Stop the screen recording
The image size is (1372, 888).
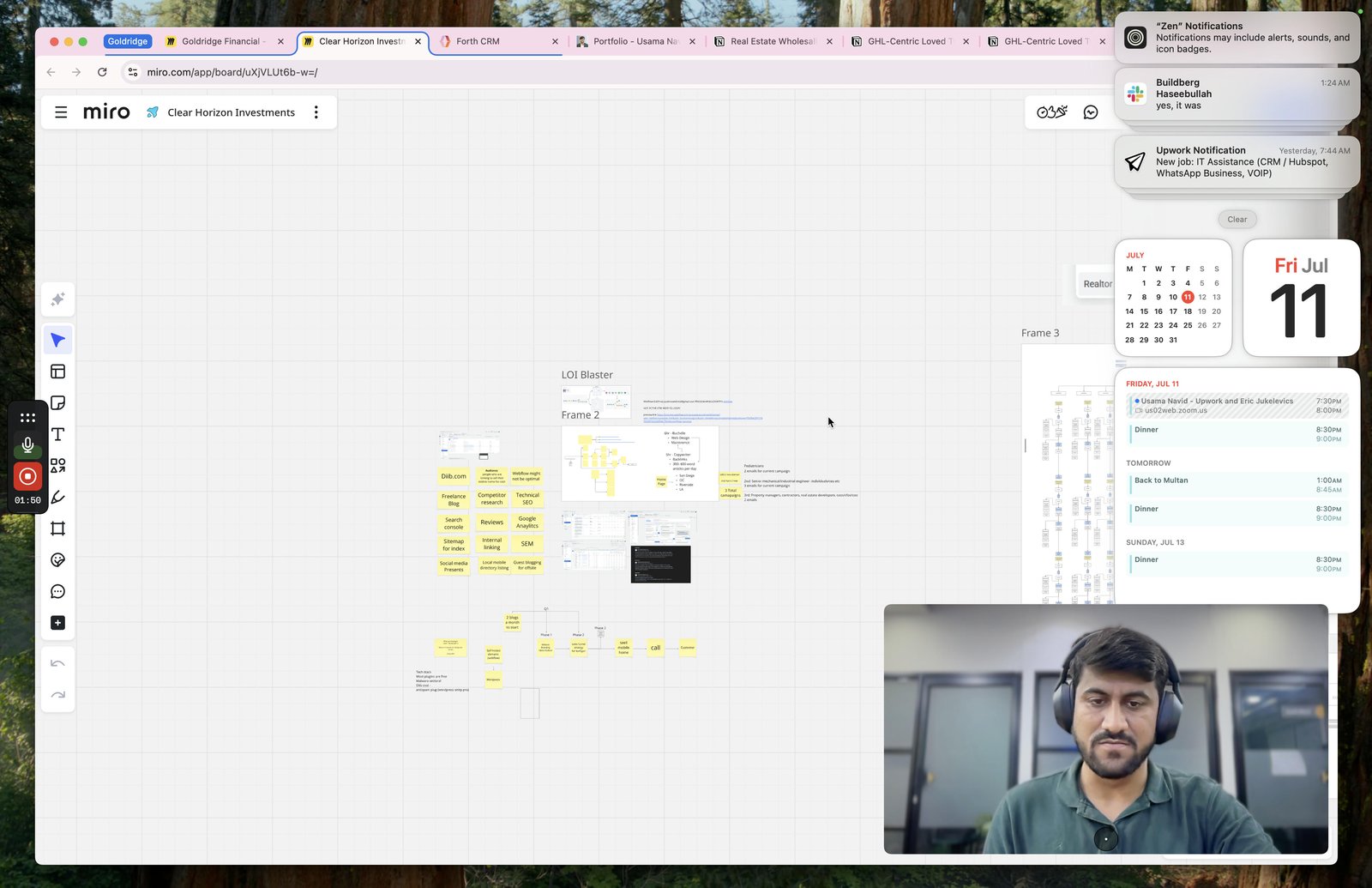coord(27,476)
